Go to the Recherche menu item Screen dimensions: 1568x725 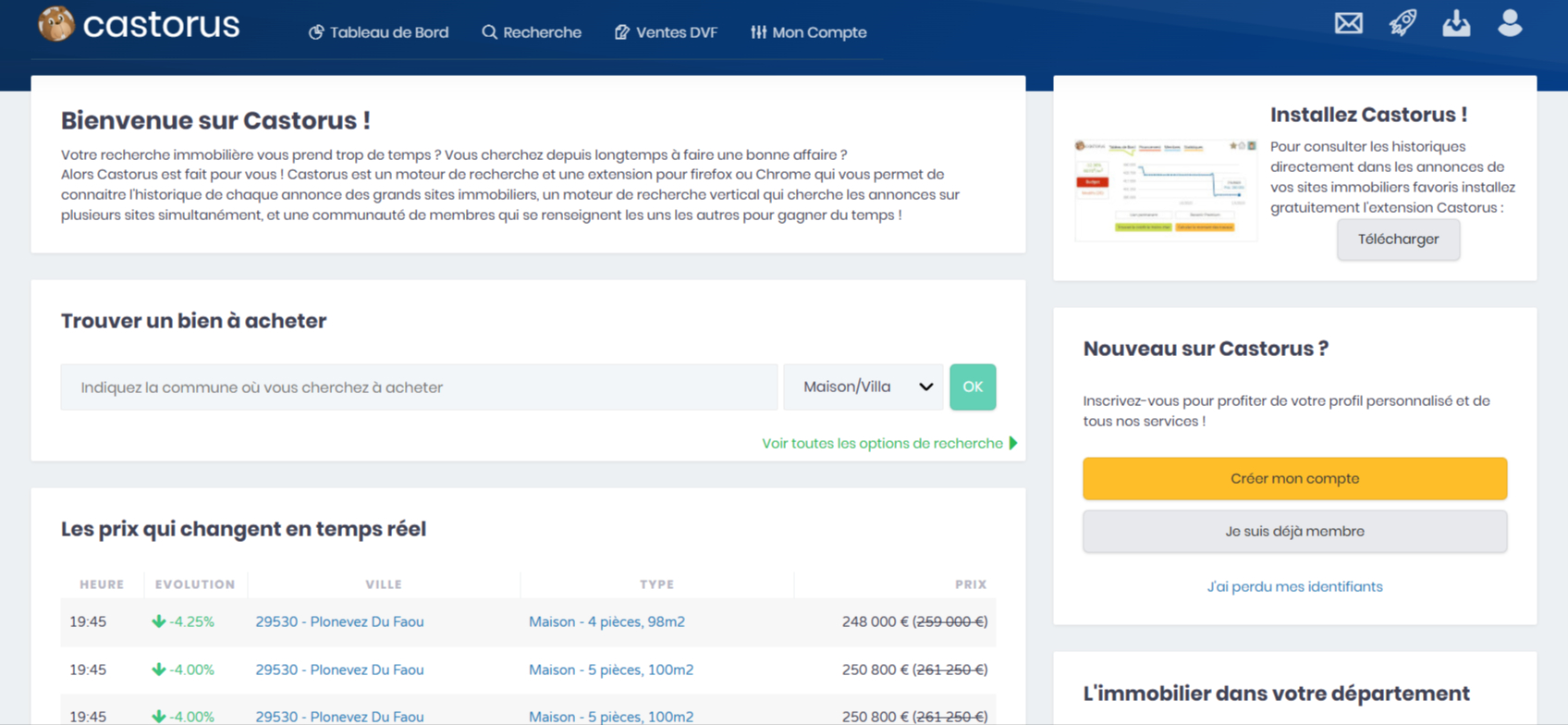(532, 32)
